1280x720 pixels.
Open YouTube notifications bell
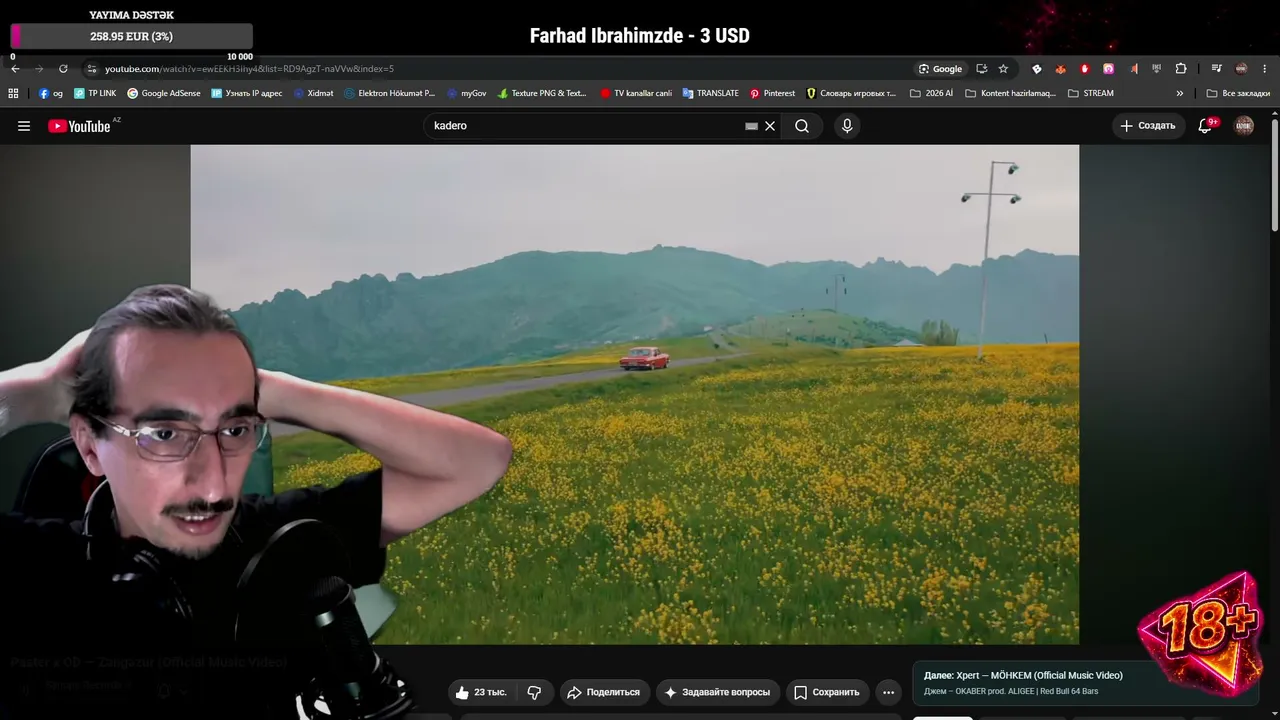1205,126
